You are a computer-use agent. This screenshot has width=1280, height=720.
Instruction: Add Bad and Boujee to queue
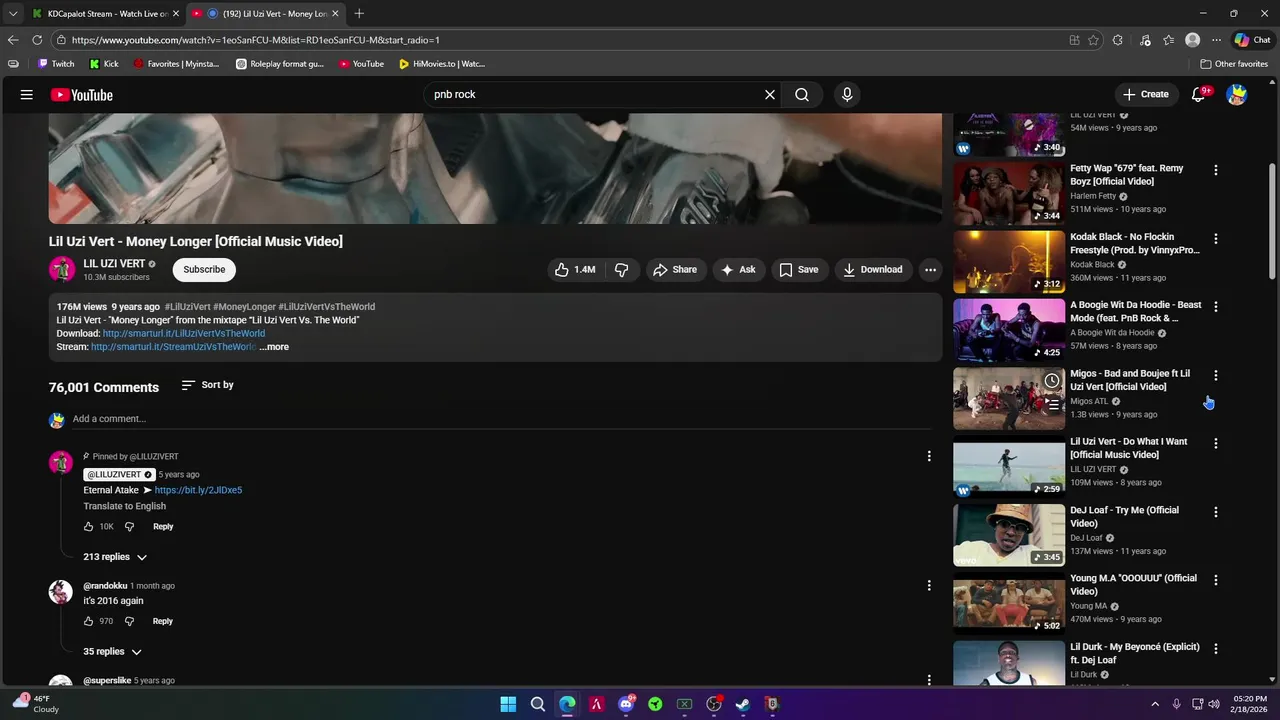(1052, 405)
